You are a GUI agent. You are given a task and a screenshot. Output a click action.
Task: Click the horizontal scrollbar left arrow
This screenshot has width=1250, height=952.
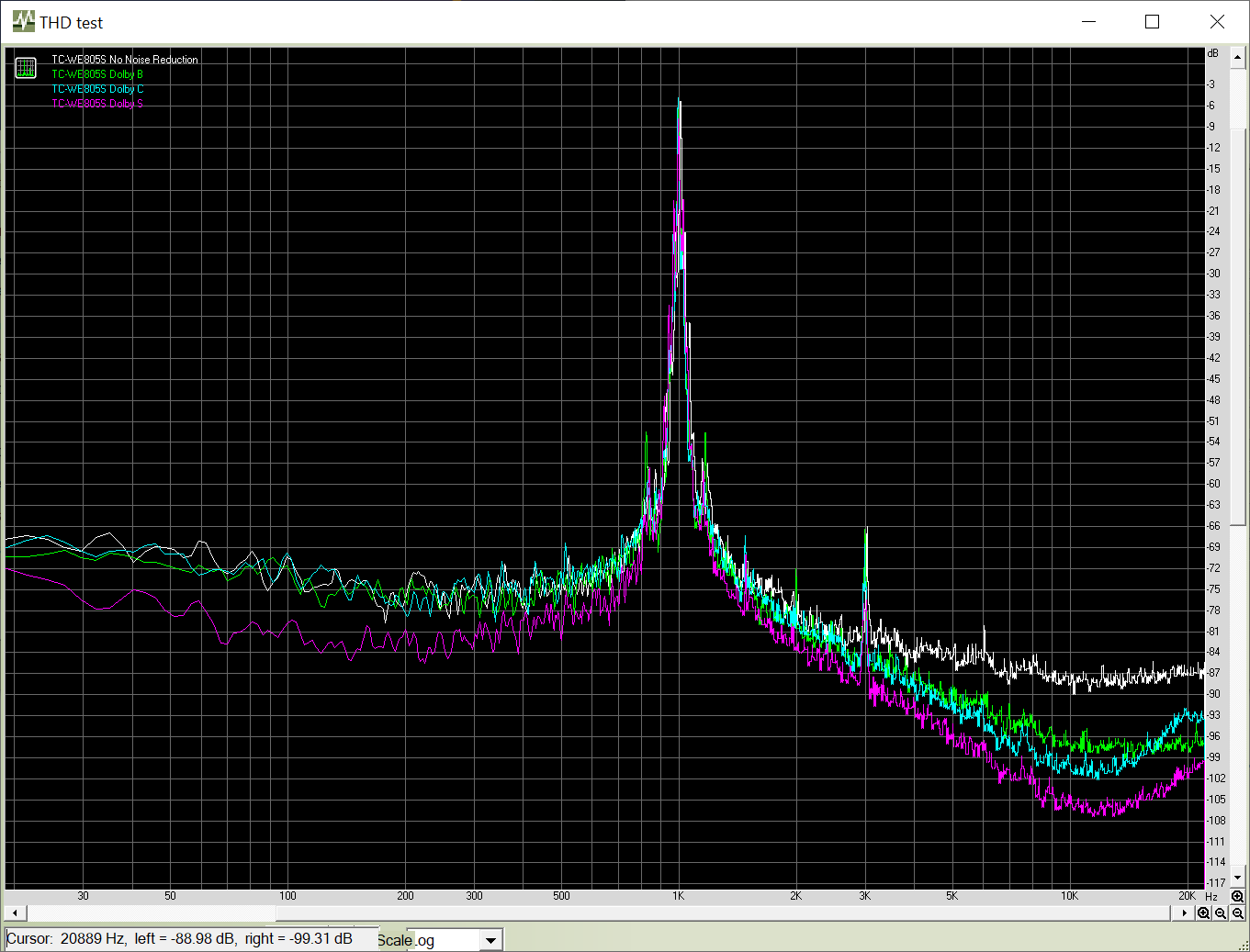[x=14, y=913]
